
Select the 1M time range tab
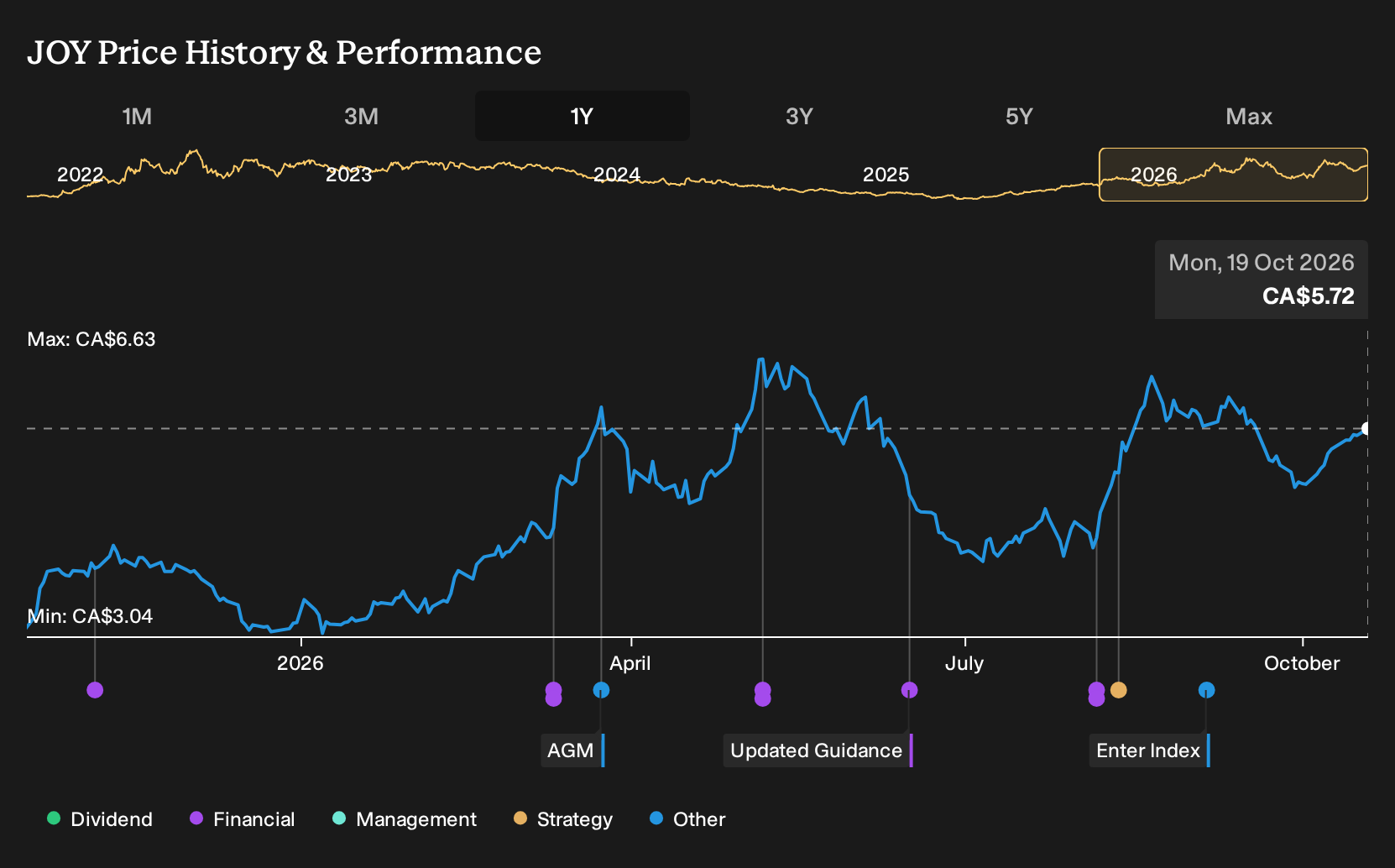[x=137, y=116]
